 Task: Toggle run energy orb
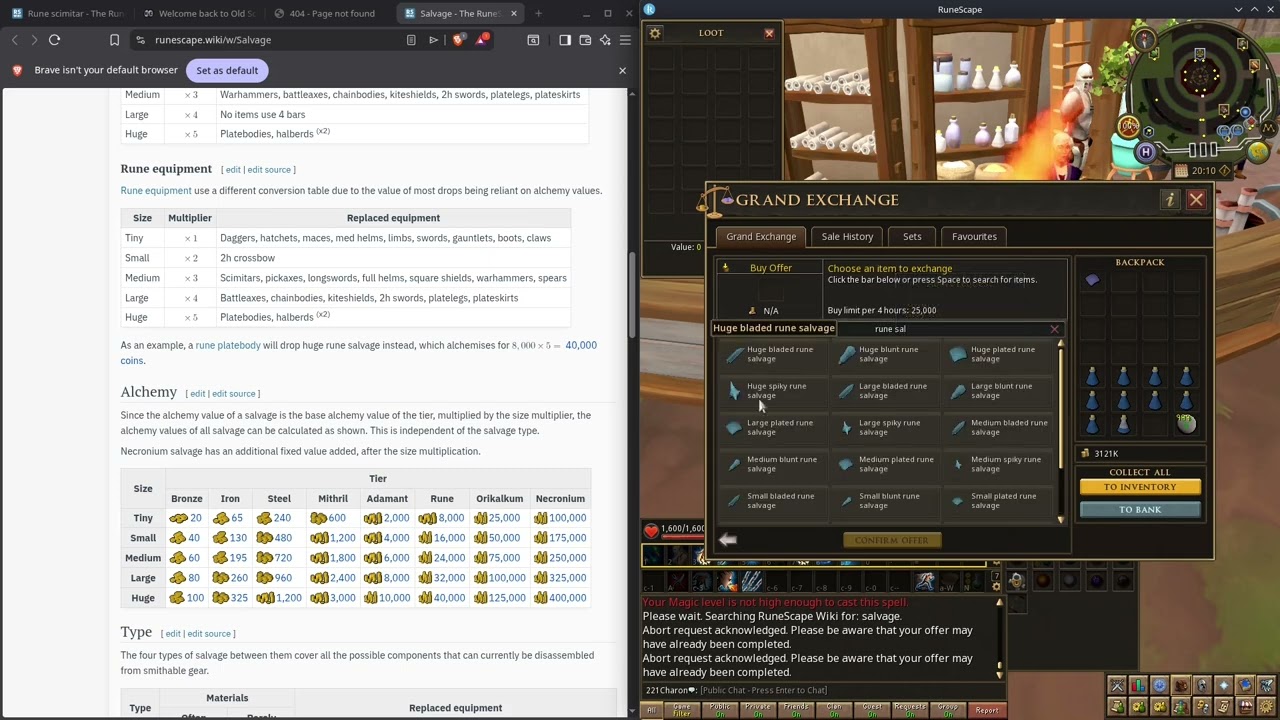(x=1129, y=126)
